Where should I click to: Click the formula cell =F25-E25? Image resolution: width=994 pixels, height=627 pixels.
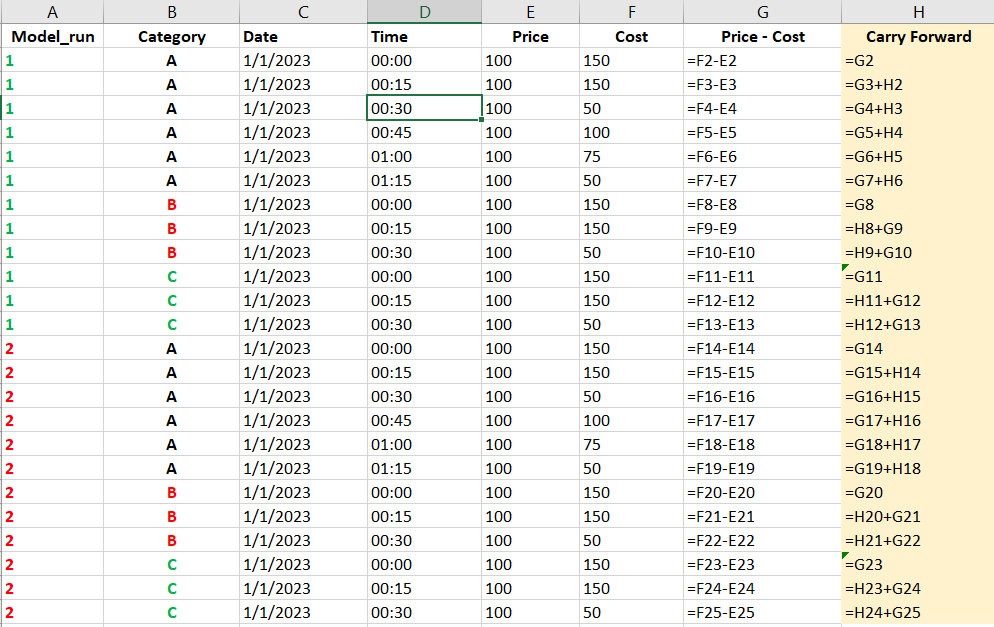[763, 612]
